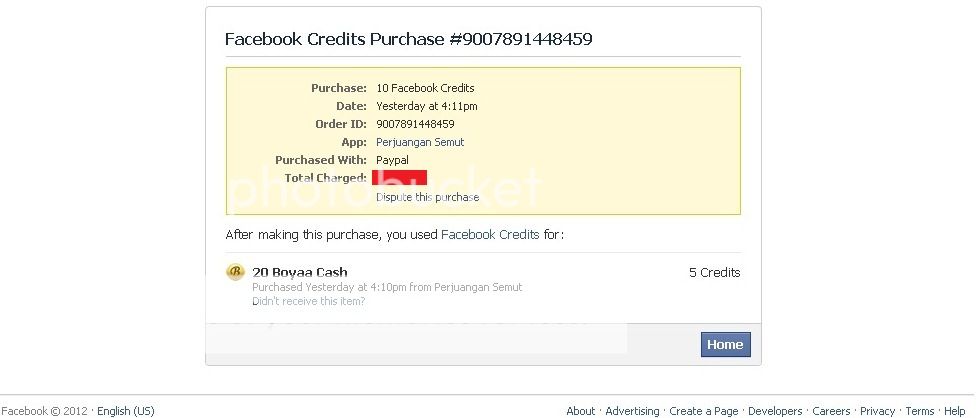Image resolution: width=976 pixels, height=418 pixels.
Task: Open the About footer link
Action: pos(581,411)
